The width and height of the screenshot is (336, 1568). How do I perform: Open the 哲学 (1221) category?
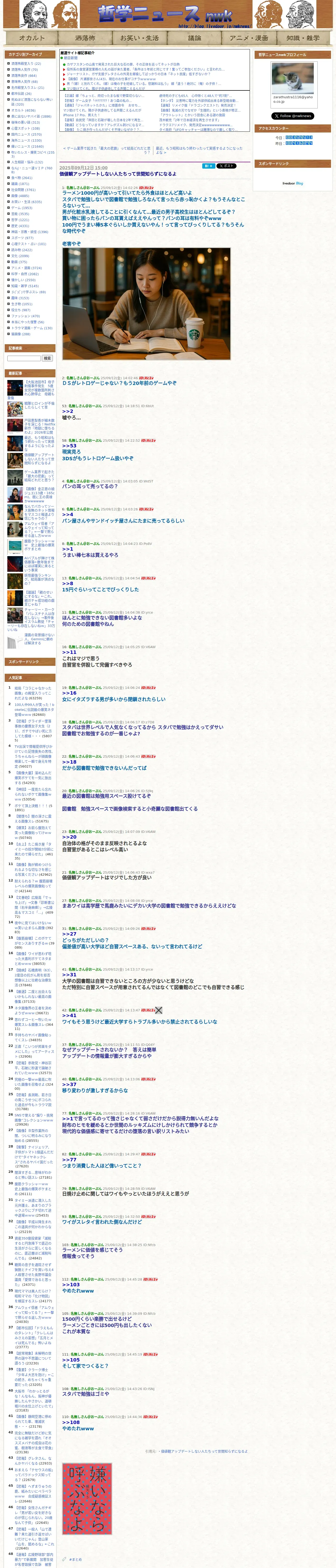coord(20,220)
